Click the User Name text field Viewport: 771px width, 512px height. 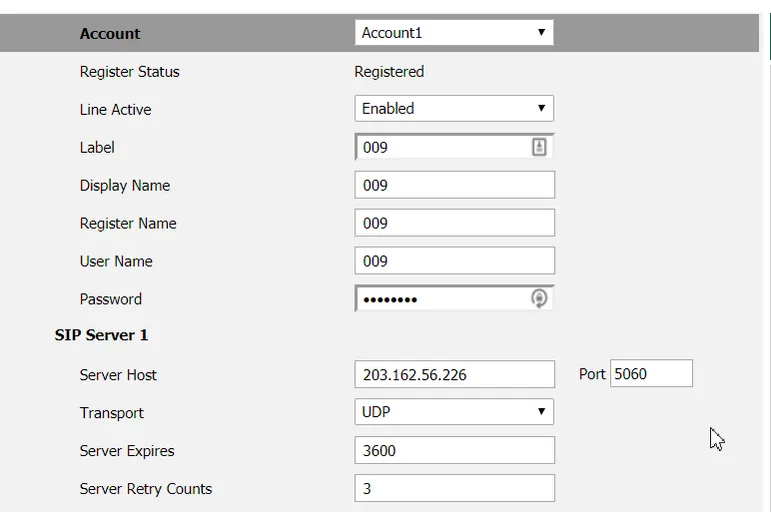coord(454,261)
